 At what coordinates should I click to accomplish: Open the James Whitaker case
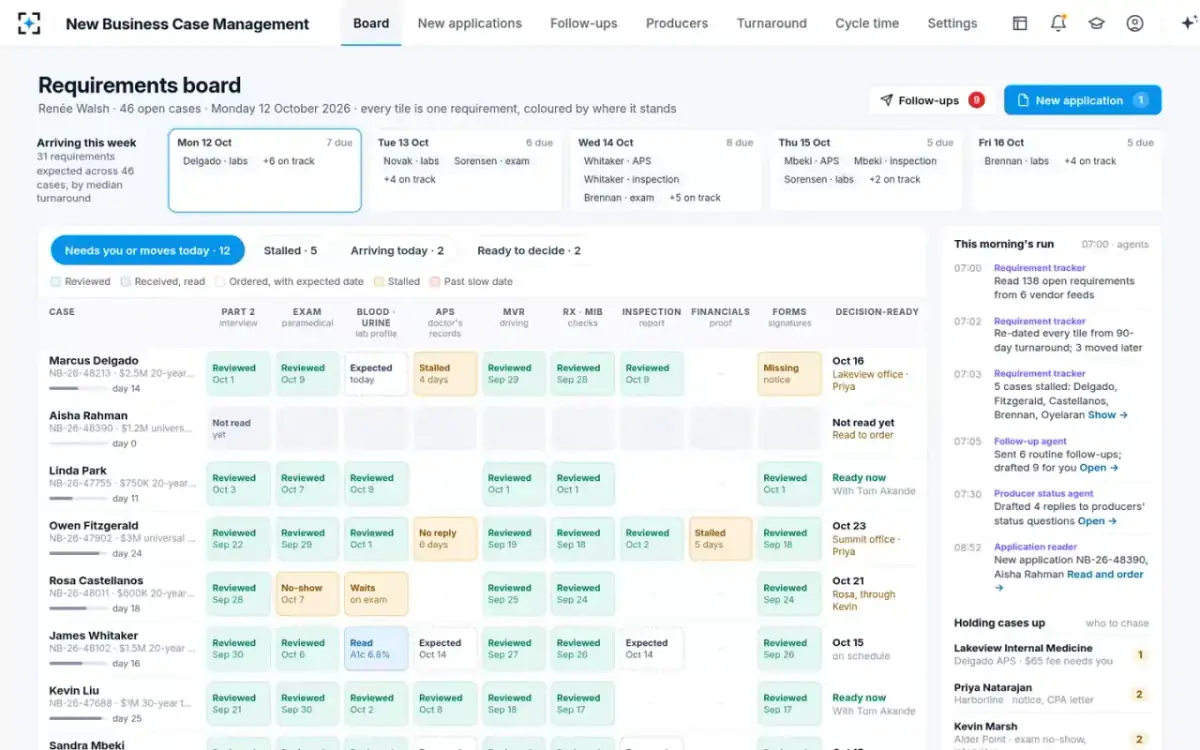click(94, 636)
